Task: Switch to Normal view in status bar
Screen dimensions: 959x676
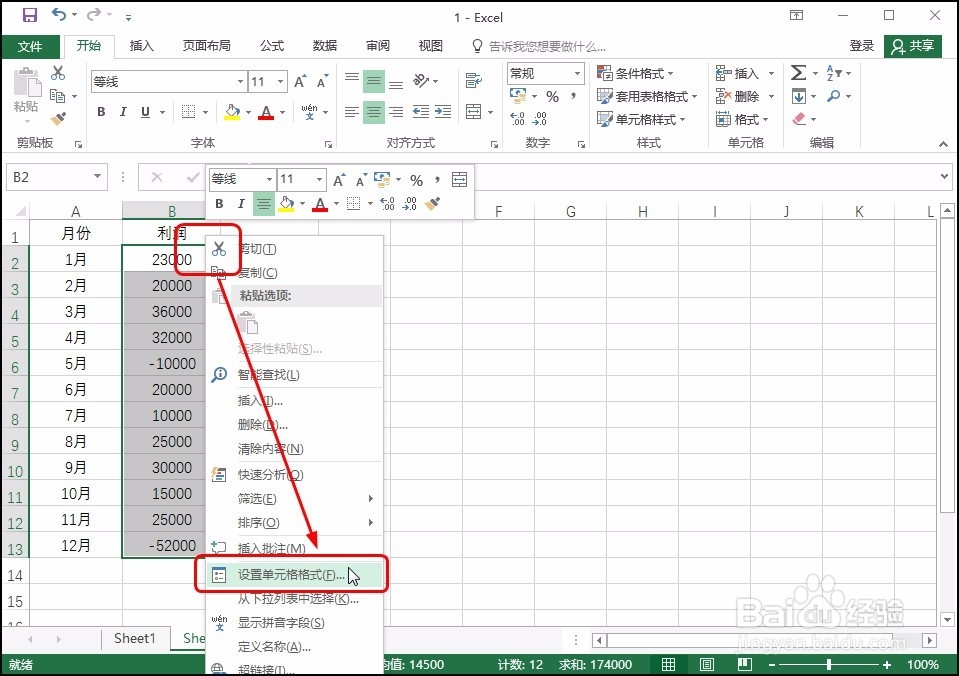Action: [668, 664]
